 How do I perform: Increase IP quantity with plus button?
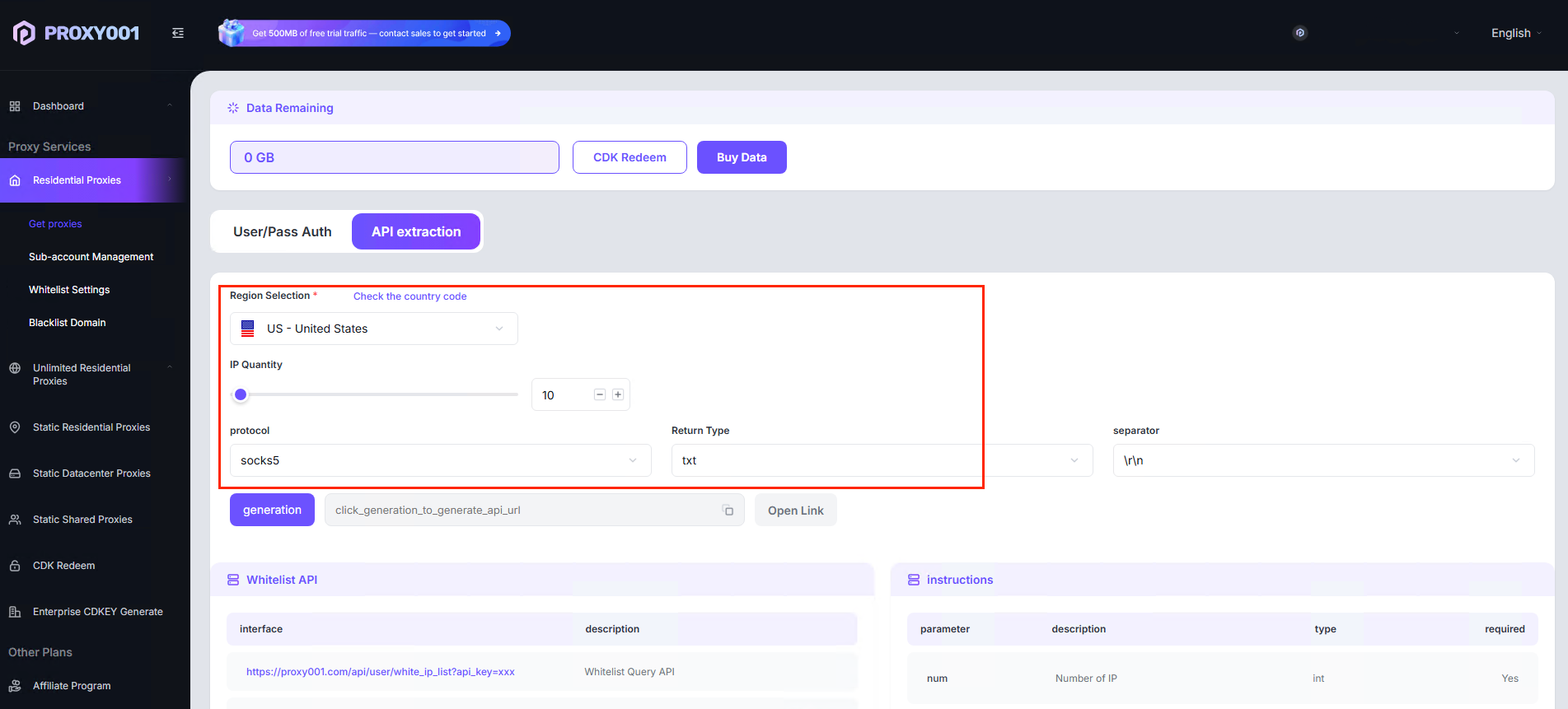tap(618, 394)
